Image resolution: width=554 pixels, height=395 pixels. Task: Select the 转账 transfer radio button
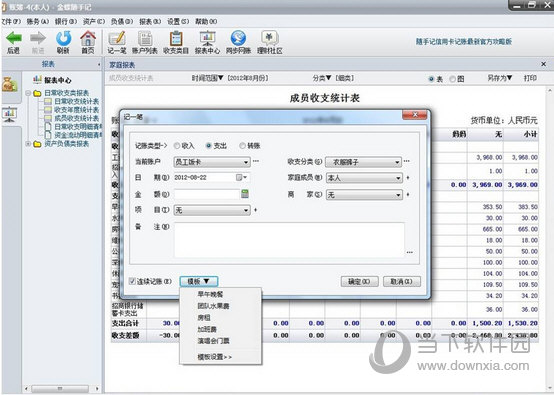pyautogui.click(x=242, y=146)
